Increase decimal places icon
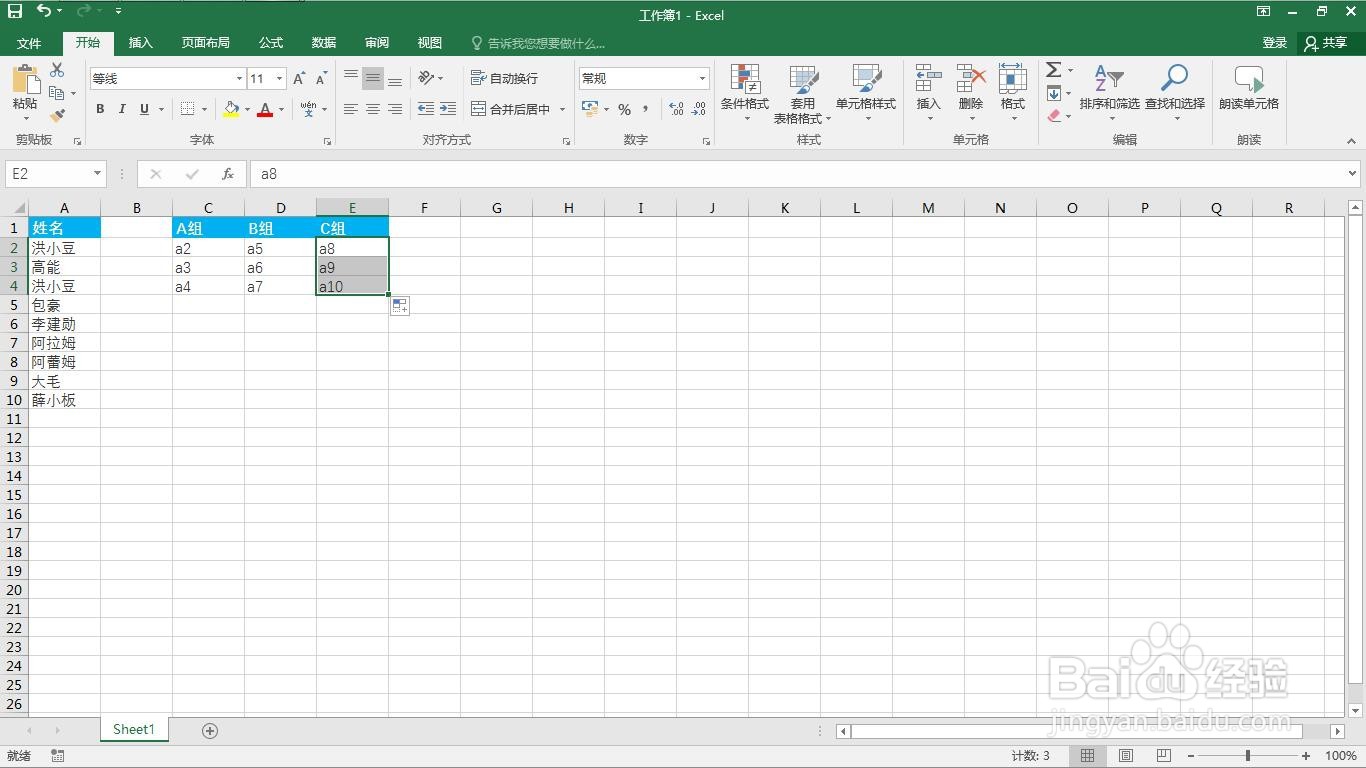This screenshot has width=1366, height=768. [x=677, y=109]
